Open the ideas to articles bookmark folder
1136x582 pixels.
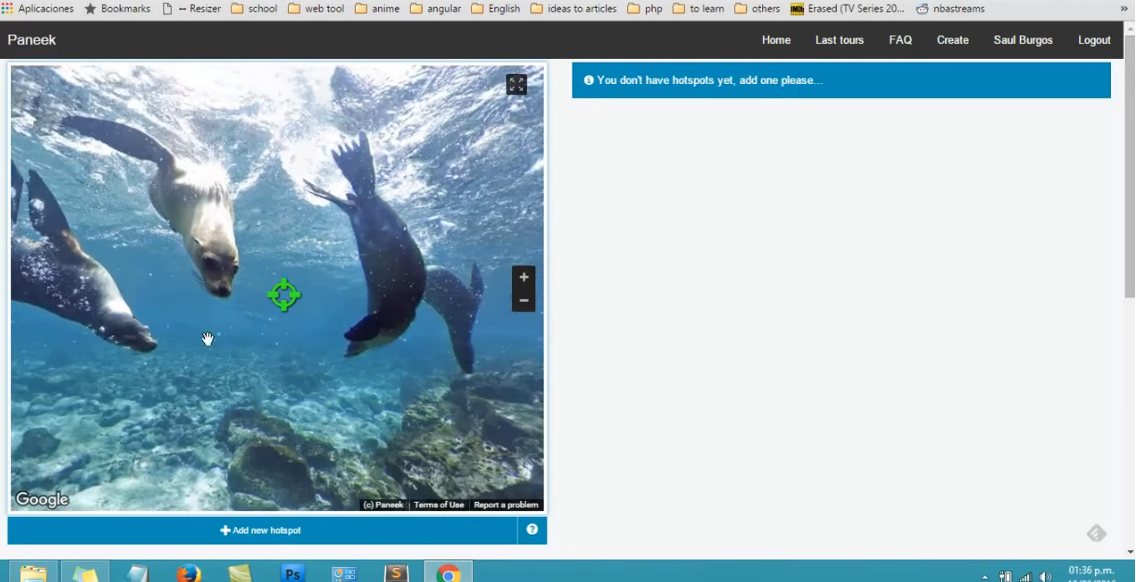[573, 9]
